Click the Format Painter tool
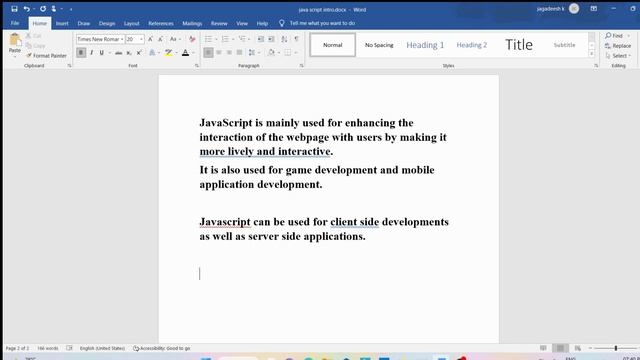Image resolution: width=640 pixels, height=360 pixels. click(46, 56)
